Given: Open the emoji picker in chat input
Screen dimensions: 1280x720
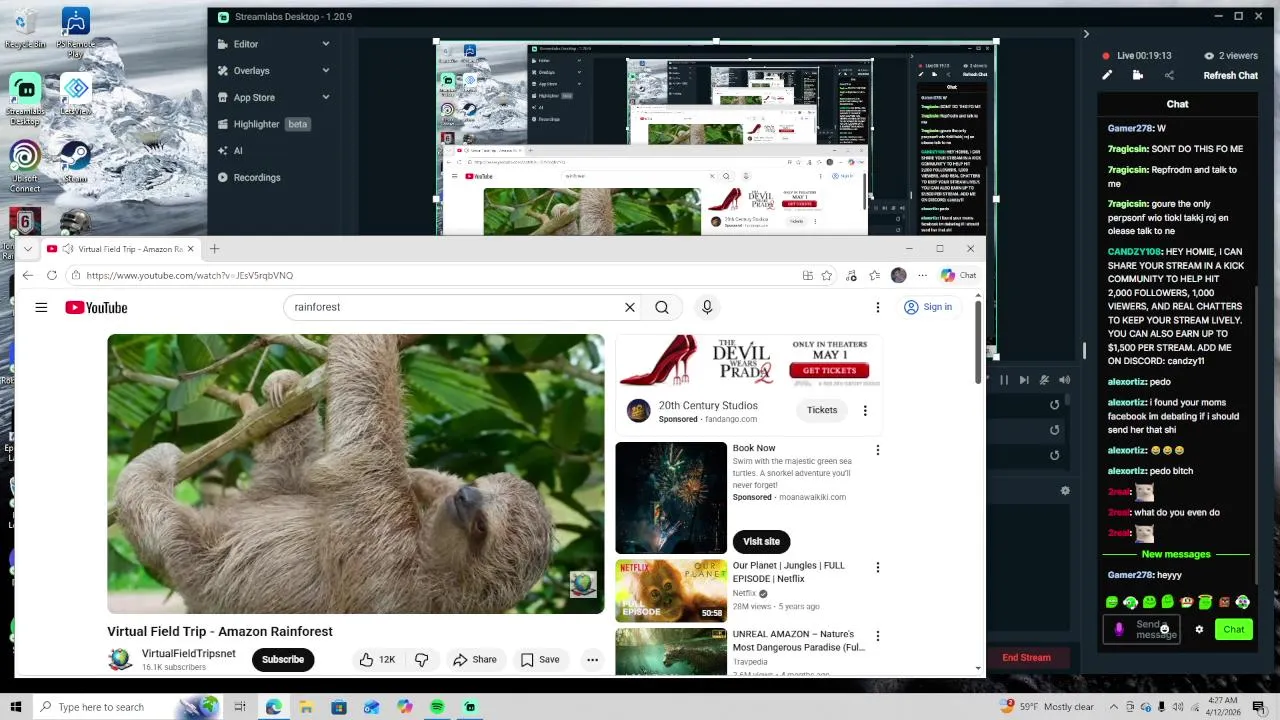Looking at the screenshot, I should tap(1164, 629).
